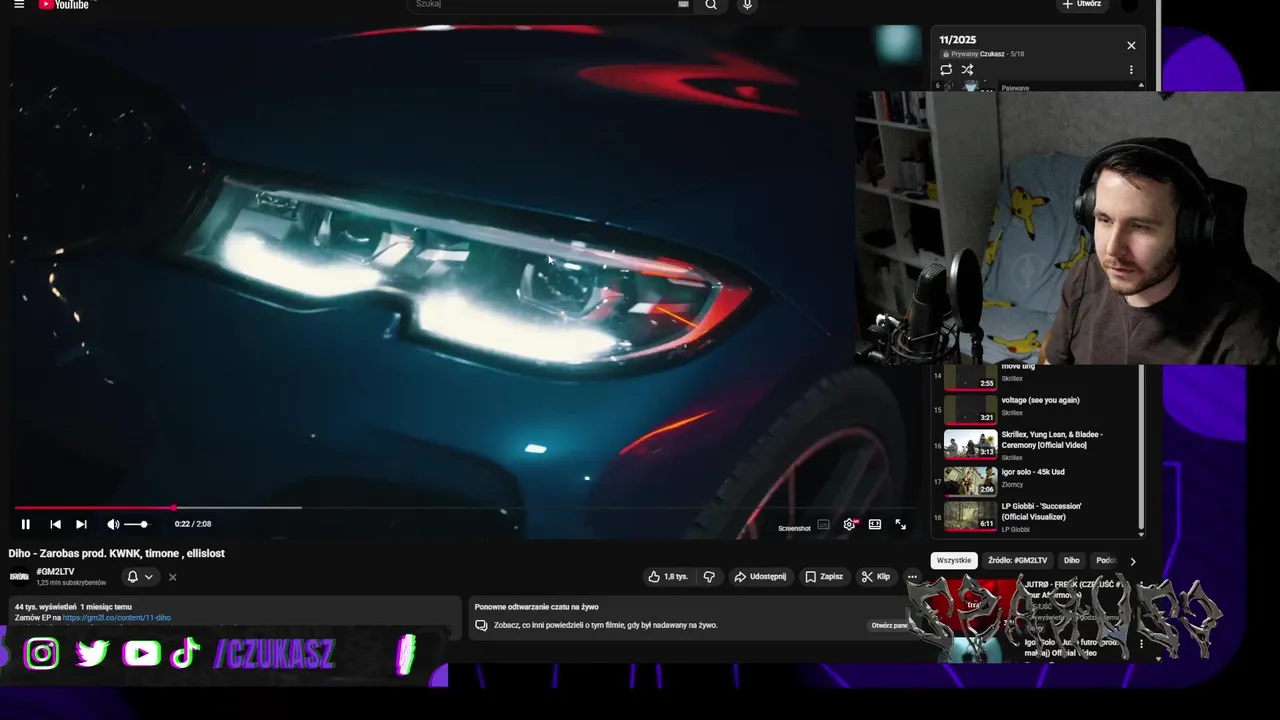
Task: Select the Diho filter chip
Action: 1072,561
